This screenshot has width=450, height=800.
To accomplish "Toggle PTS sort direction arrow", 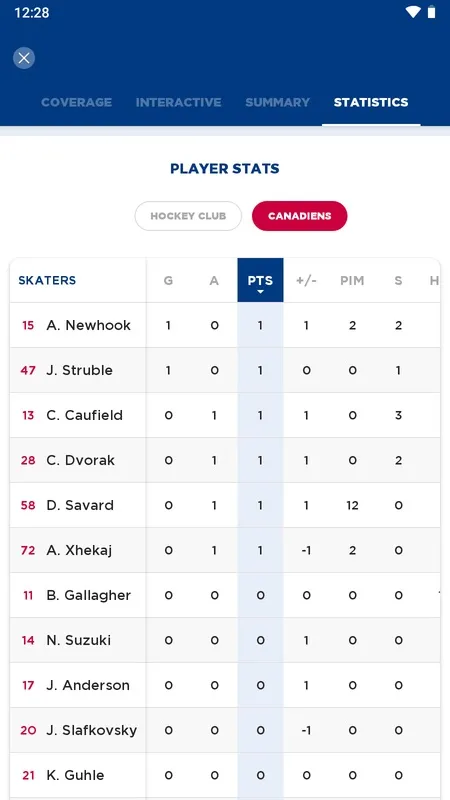I will 260,292.
